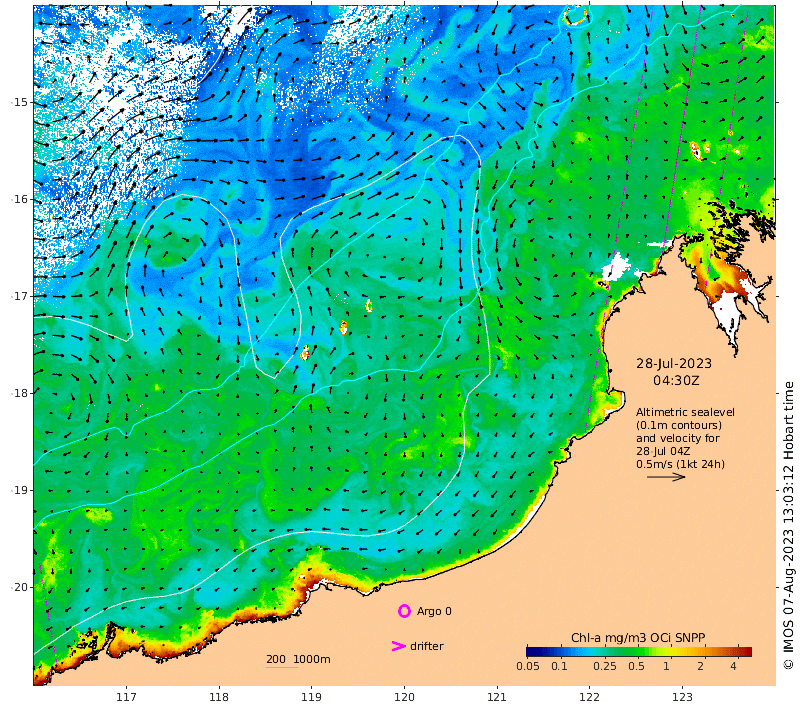Click the longitude axis label 121
Screen dimensions: 800x710
496,697
